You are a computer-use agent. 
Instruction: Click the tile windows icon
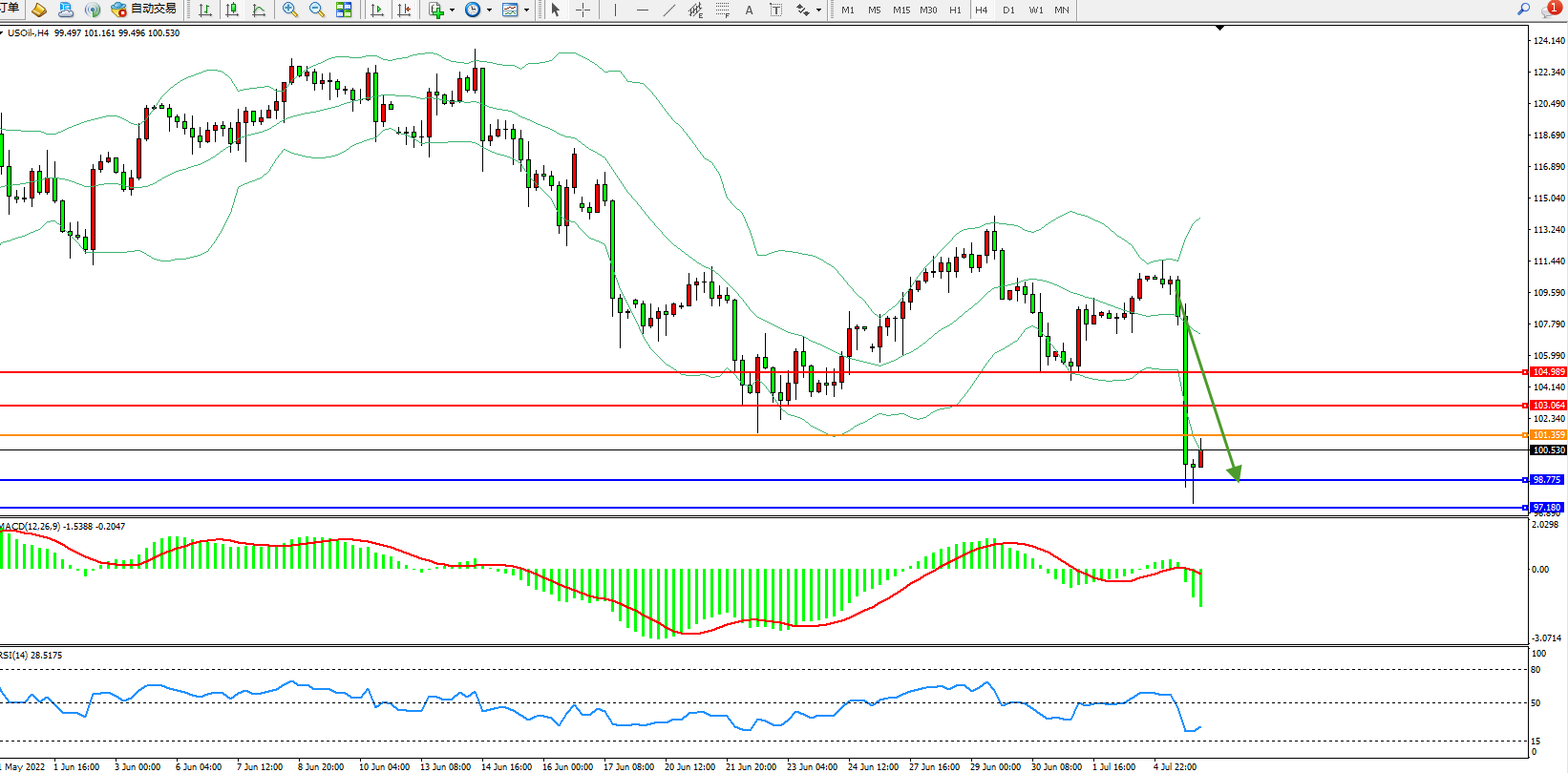coord(344,10)
